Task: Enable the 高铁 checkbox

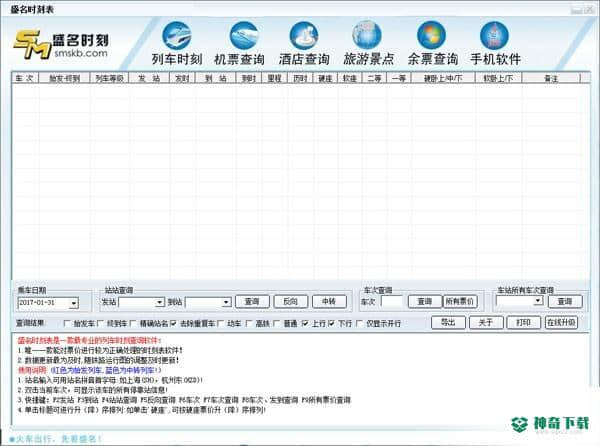Action: click(x=249, y=324)
